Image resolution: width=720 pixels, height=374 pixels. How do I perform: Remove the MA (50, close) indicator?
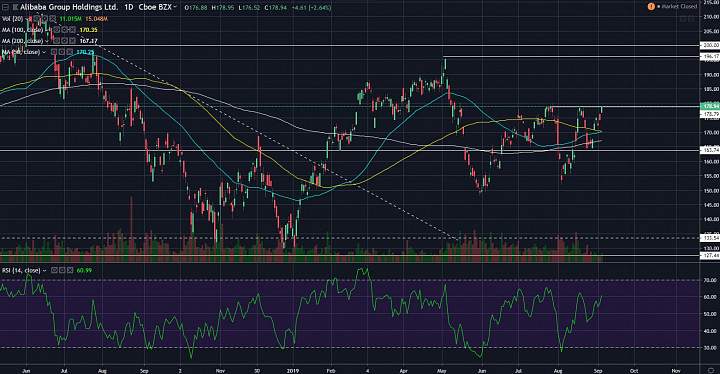[69, 52]
